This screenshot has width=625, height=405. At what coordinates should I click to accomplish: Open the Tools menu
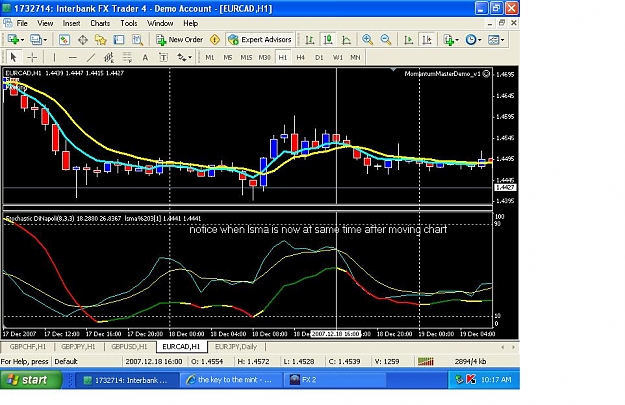[x=129, y=23]
